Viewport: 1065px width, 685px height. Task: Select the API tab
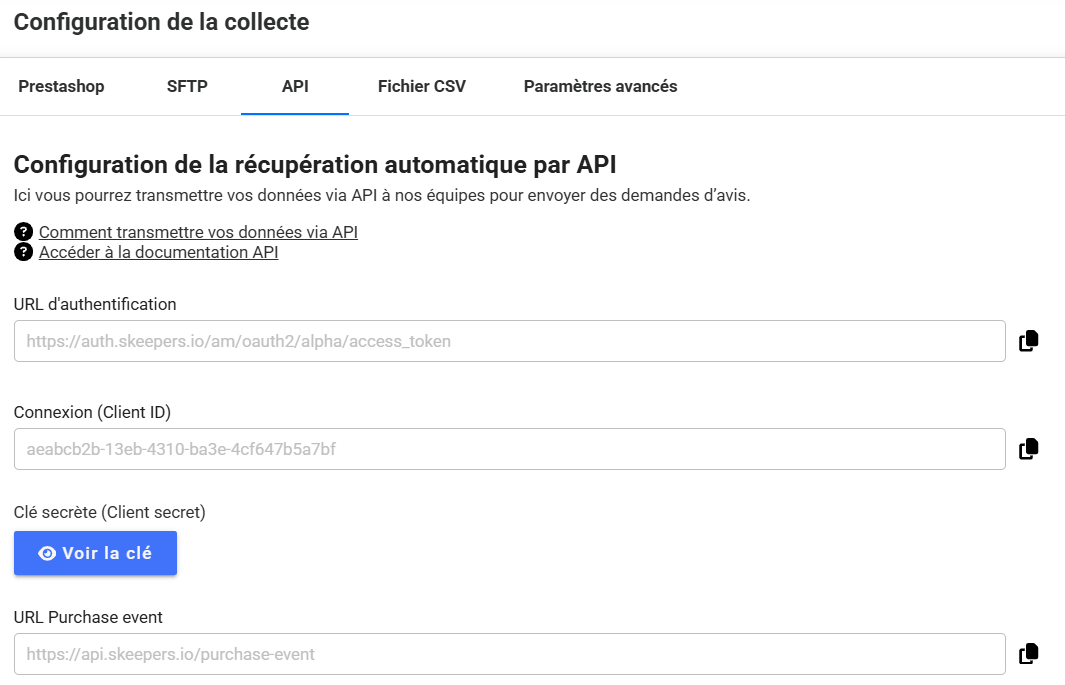(x=295, y=86)
